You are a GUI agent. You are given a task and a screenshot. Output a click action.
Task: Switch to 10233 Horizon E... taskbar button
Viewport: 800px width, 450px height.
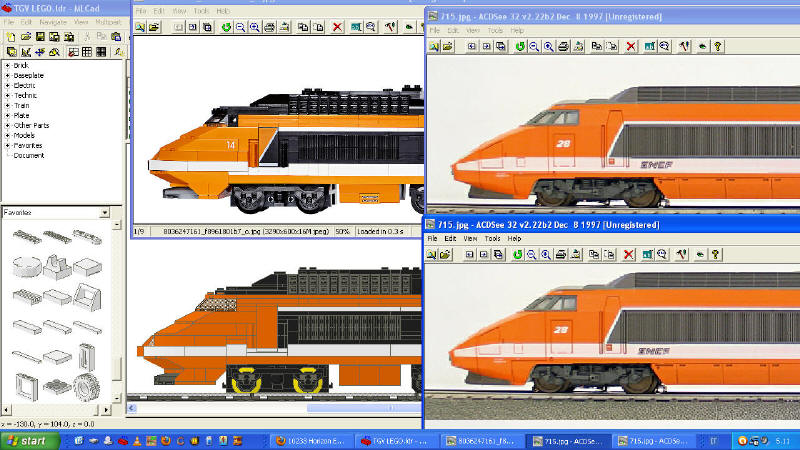click(310, 441)
